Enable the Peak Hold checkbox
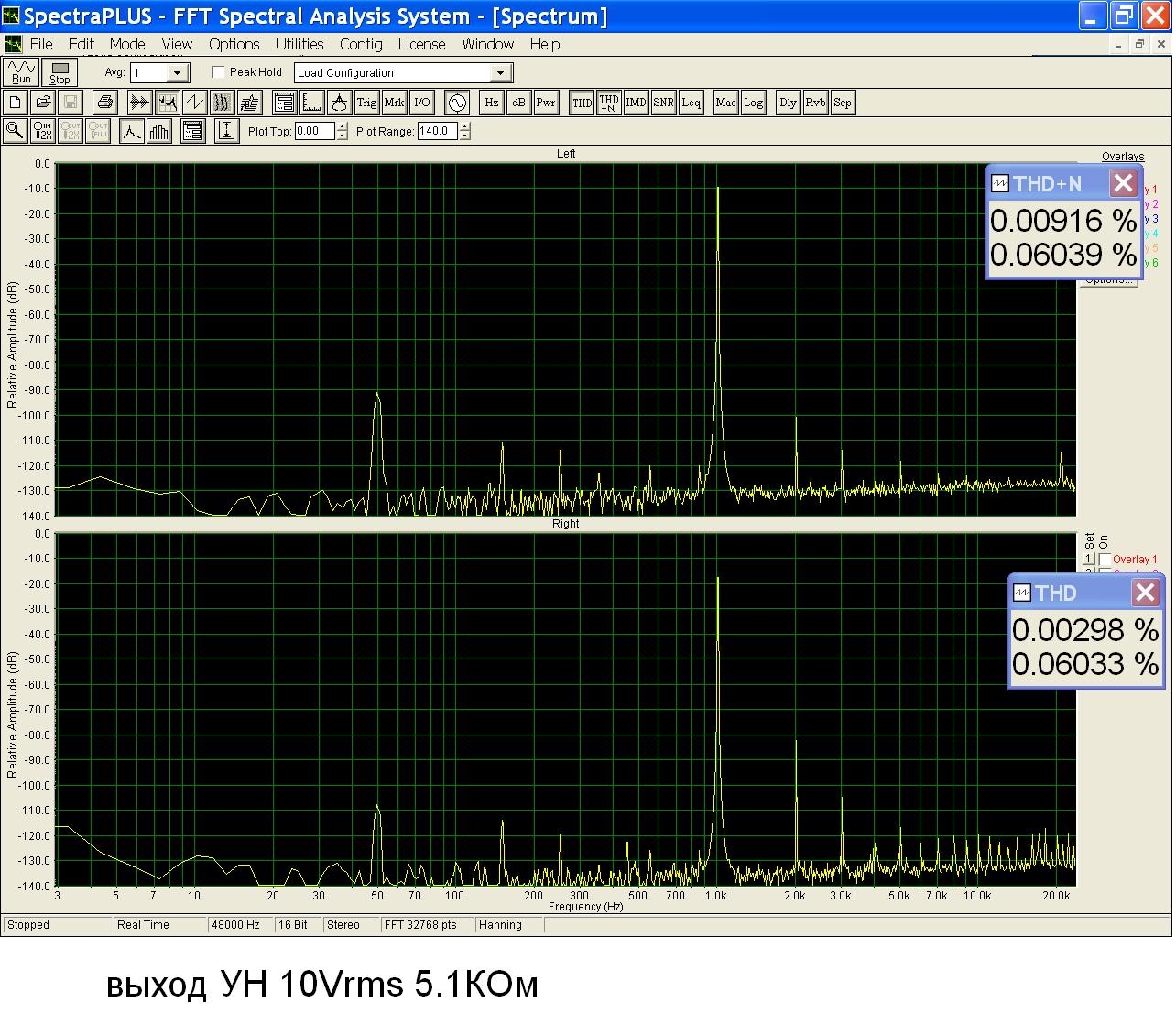This screenshot has width=1176, height=1013. pyautogui.click(x=219, y=72)
